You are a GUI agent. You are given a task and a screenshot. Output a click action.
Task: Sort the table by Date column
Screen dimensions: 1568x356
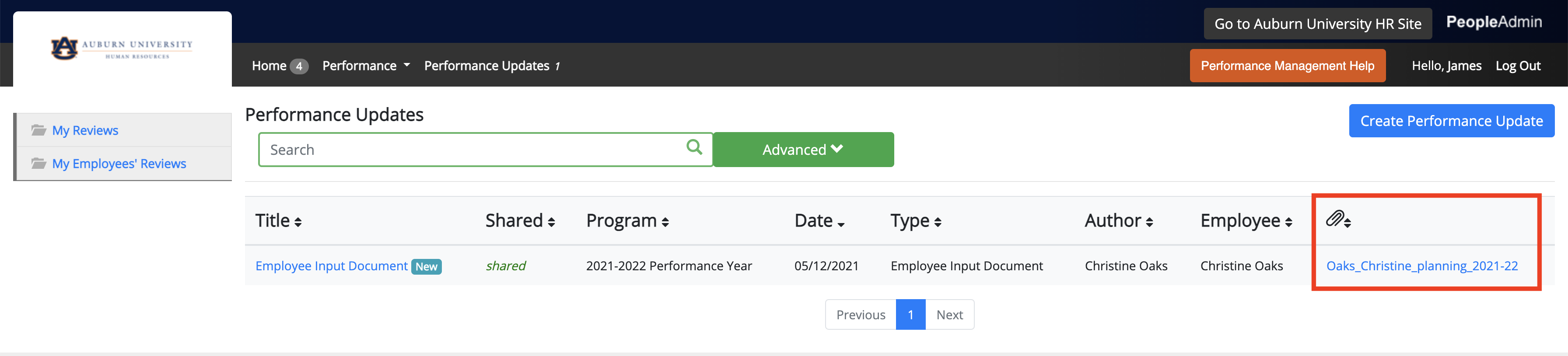(x=819, y=220)
